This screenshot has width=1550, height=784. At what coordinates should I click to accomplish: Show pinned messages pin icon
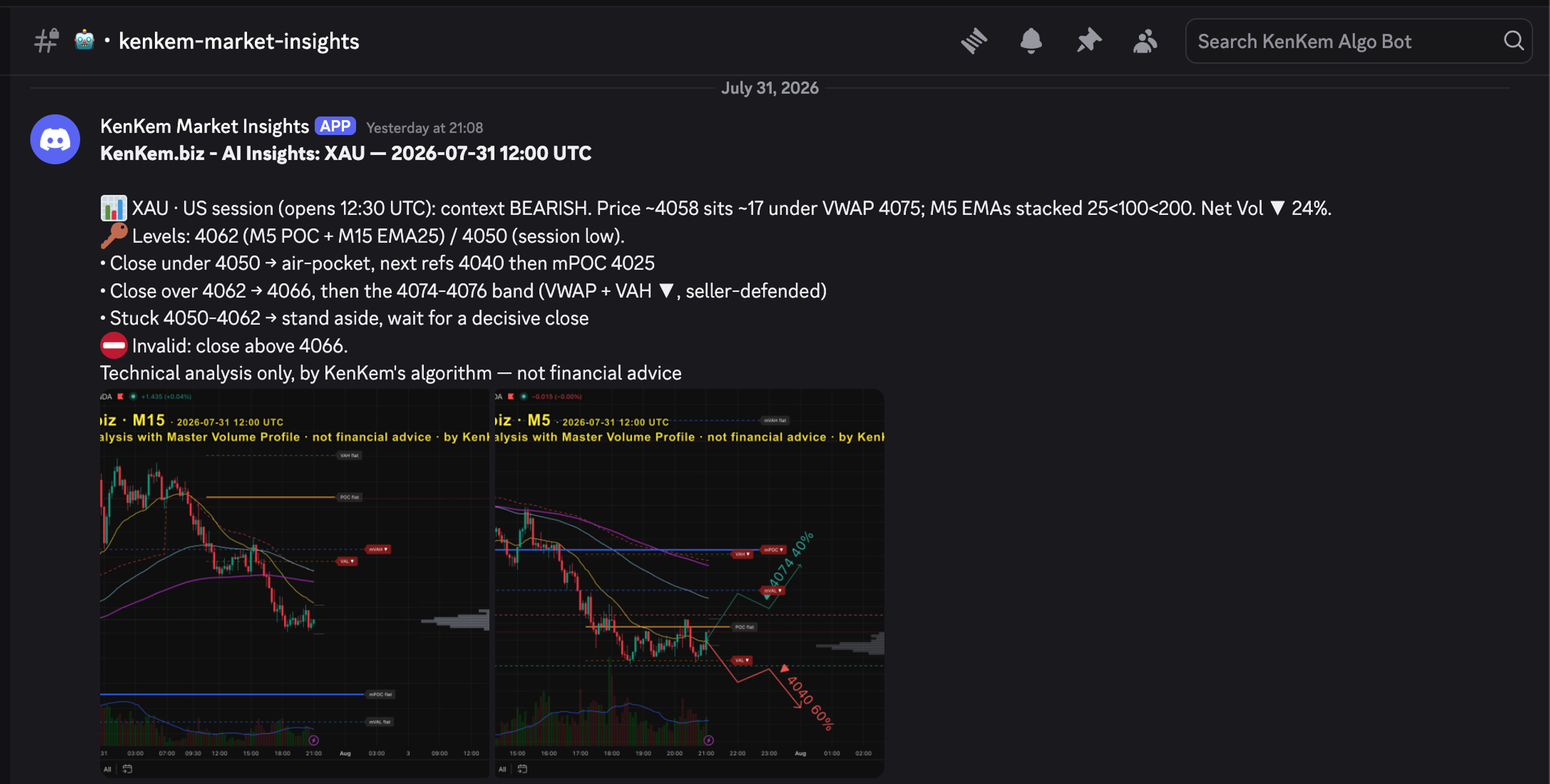pyautogui.click(x=1089, y=41)
